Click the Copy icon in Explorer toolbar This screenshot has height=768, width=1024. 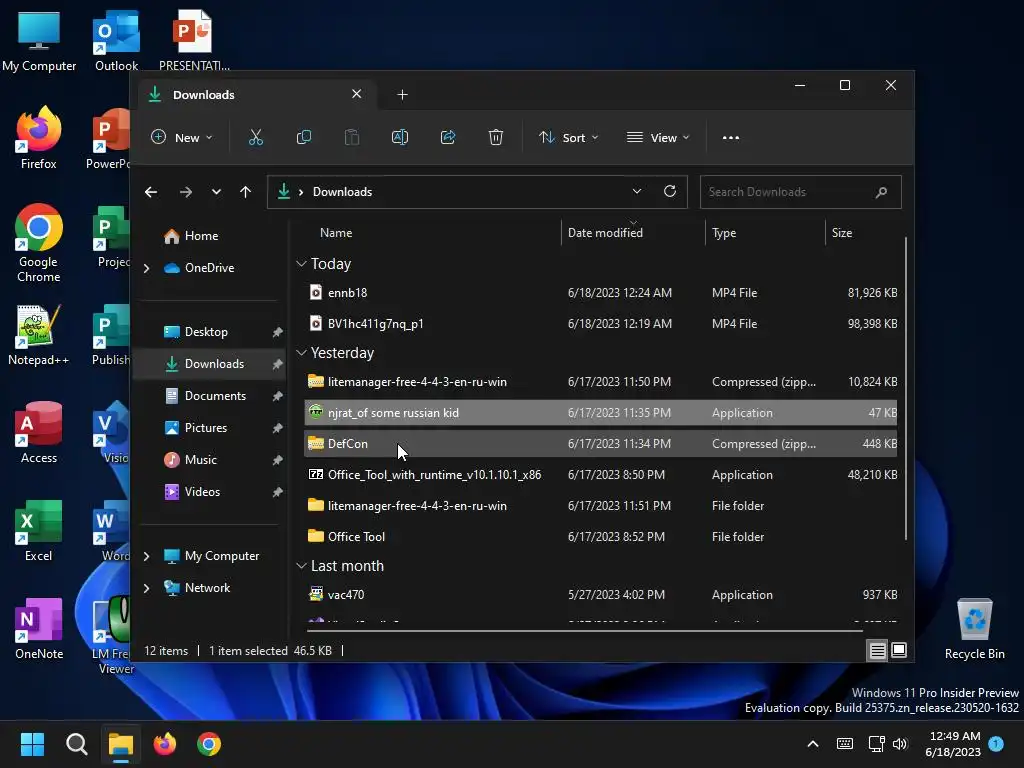pos(304,137)
